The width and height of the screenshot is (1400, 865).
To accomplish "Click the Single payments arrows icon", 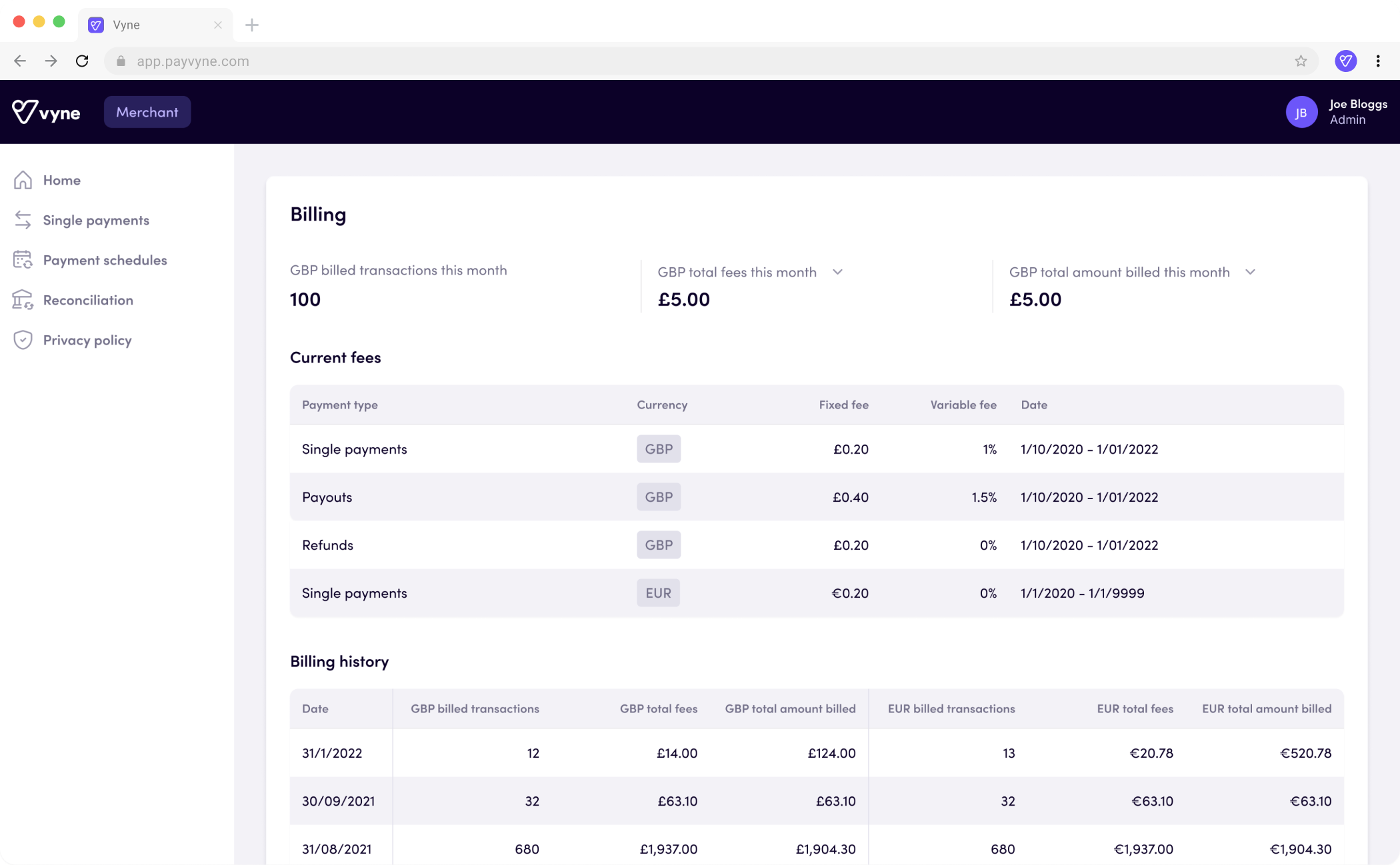I will click(x=23, y=220).
